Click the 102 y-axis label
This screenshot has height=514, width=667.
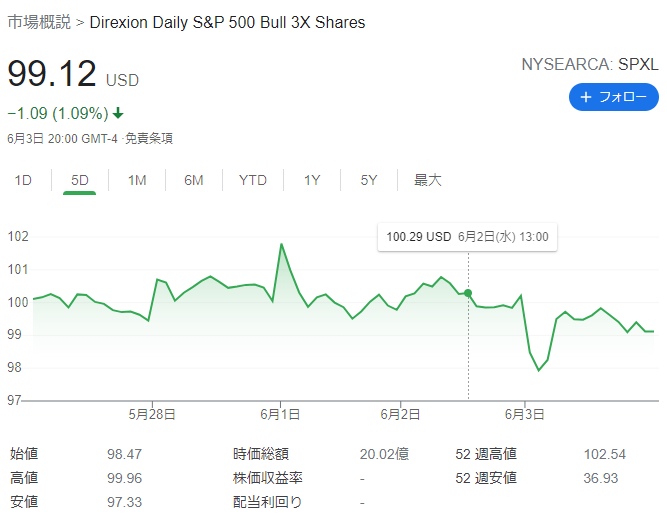[x=18, y=236]
